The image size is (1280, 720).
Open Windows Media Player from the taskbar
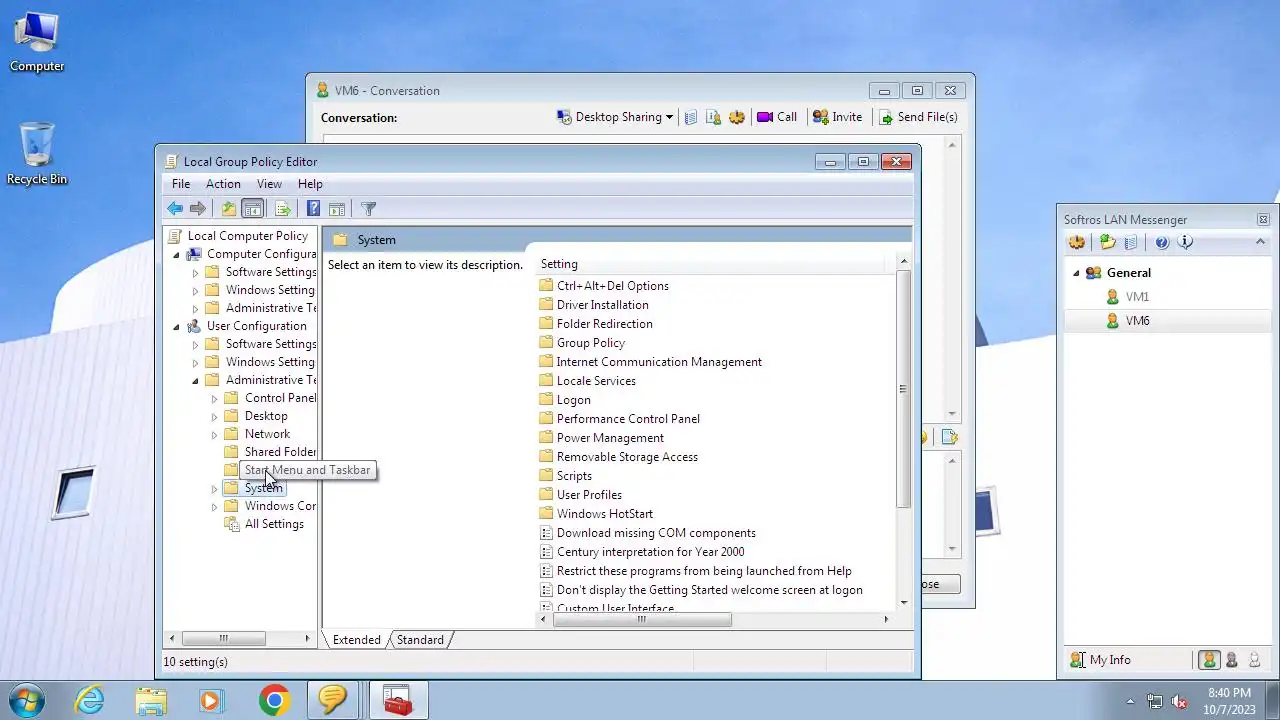pyautogui.click(x=211, y=700)
